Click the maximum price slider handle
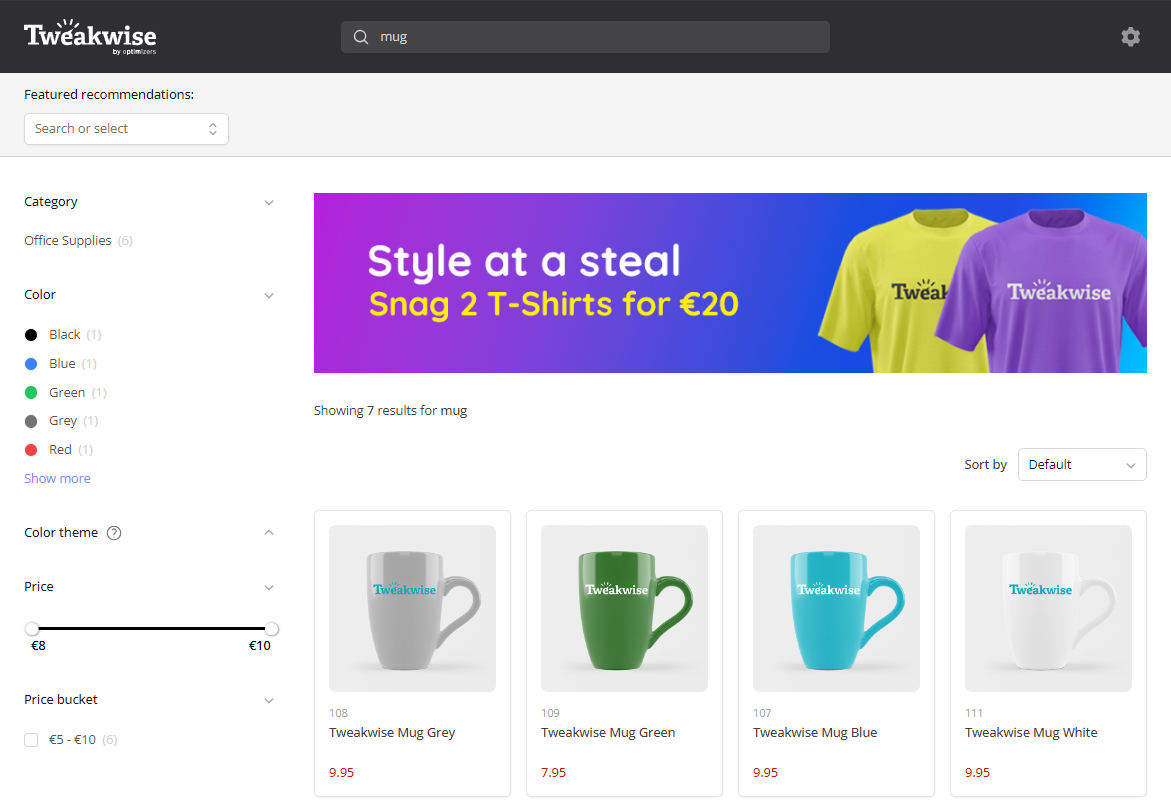Image resolution: width=1171 pixels, height=801 pixels. point(272,629)
